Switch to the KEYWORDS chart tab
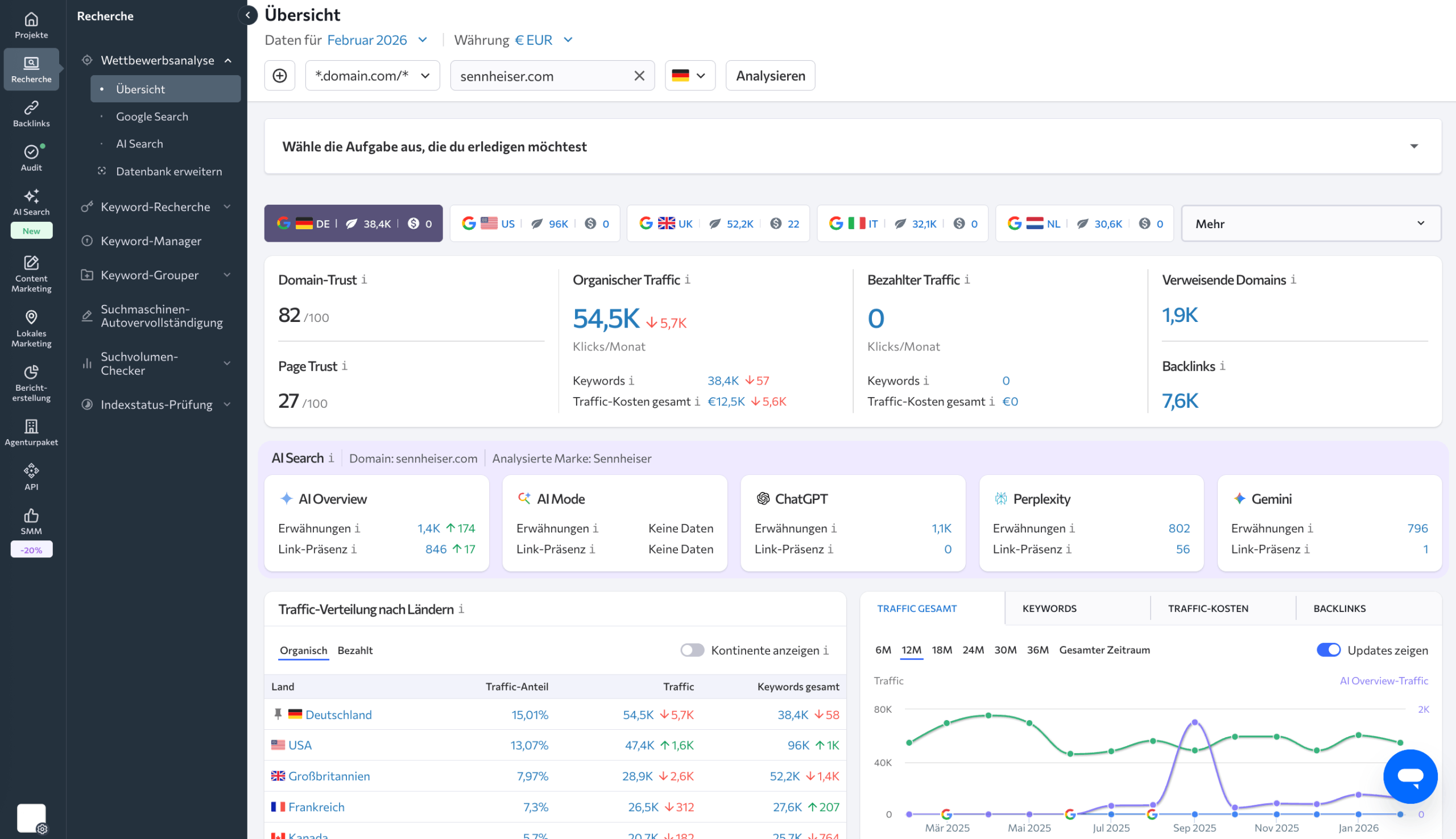The height and width of the screenshot is (839, 1456). point(1049,609)
